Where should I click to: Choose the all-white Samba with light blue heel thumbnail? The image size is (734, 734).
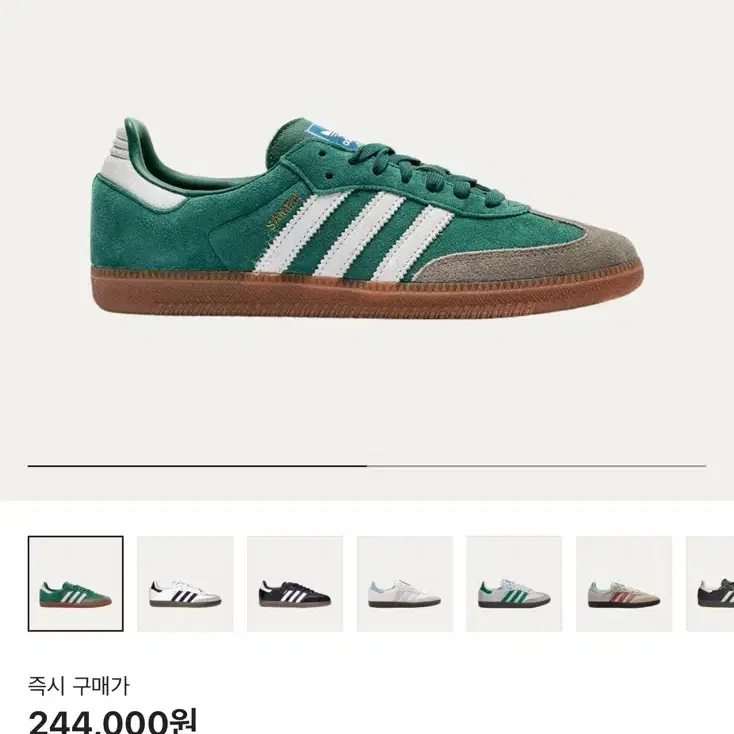coord(405,584)
